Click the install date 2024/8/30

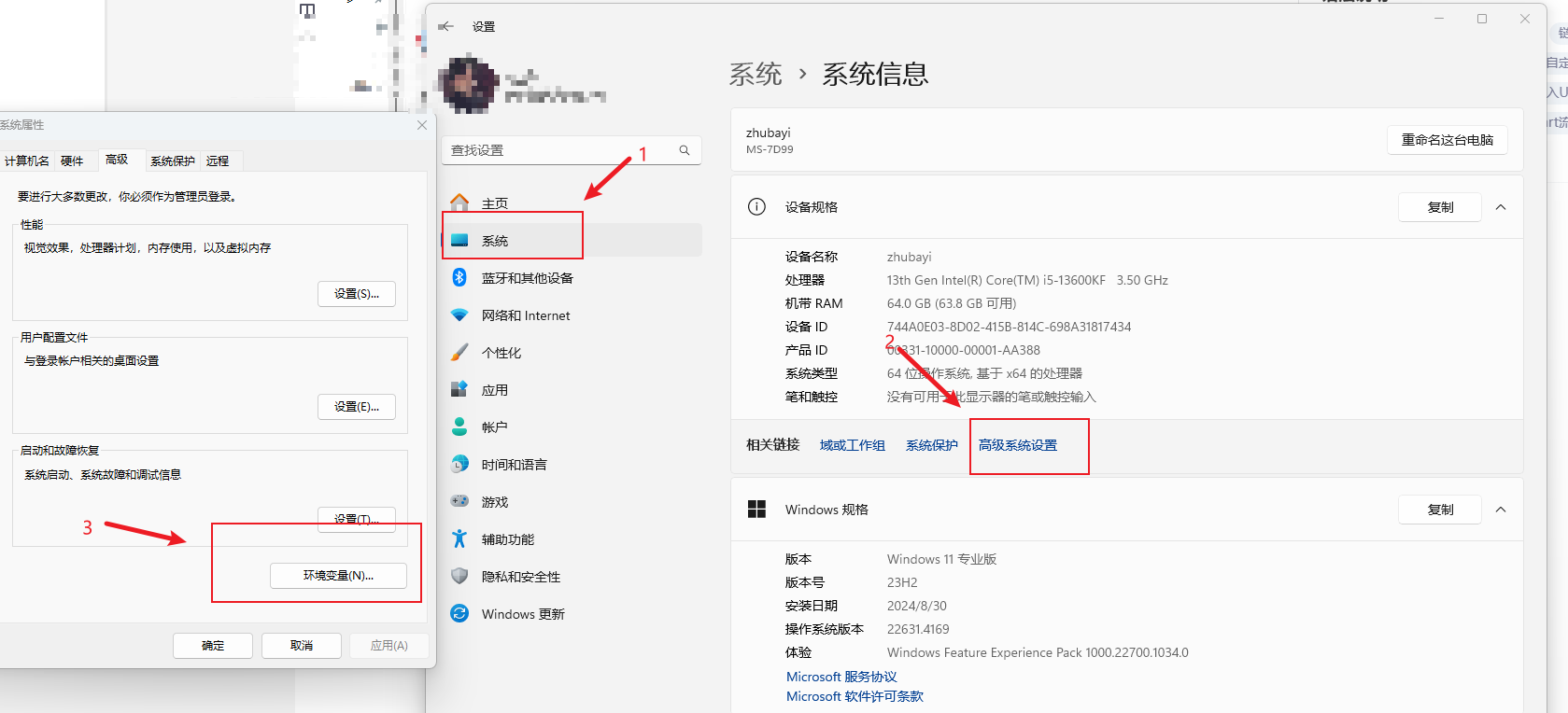tap(917, 606)
